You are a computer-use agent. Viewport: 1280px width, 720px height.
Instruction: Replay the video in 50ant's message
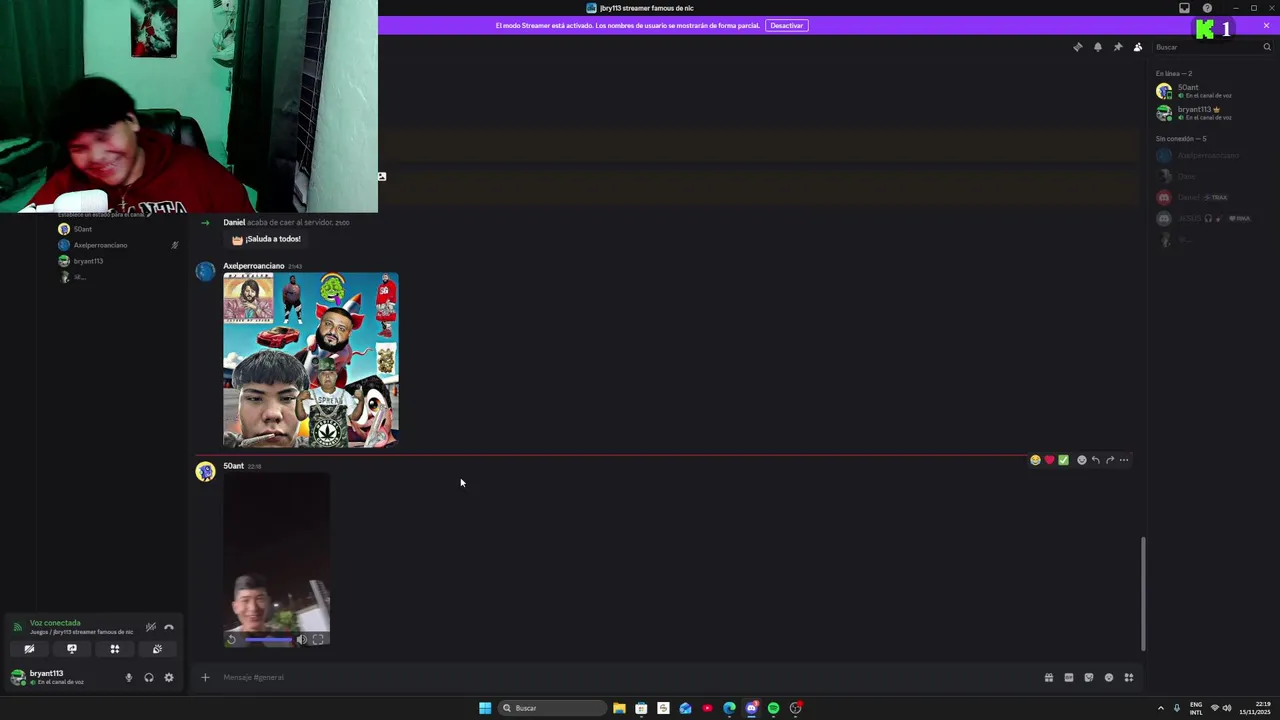[x=232, y=639]
